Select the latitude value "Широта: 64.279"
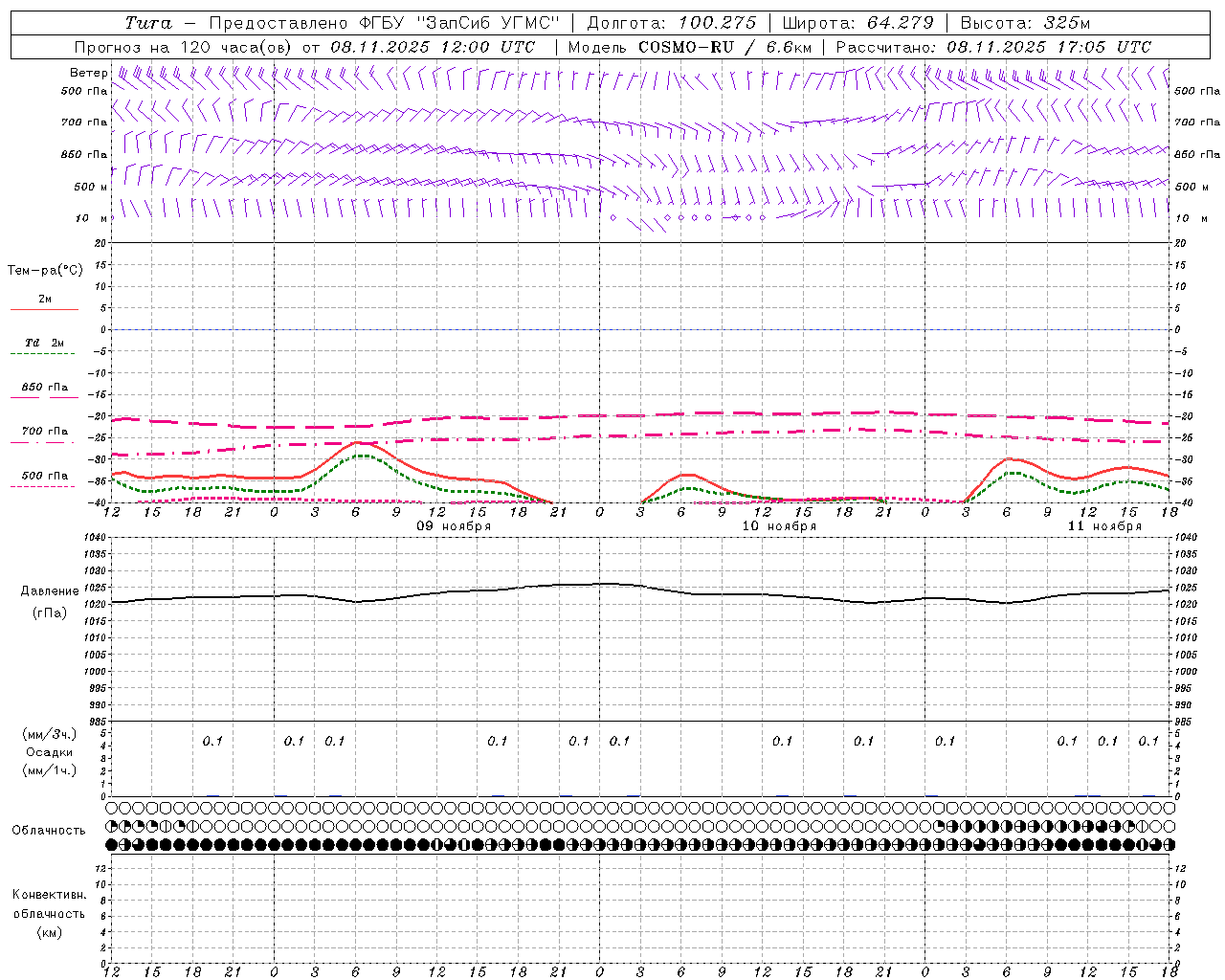The image size is (1225, 980). click(x=857, y=23)
